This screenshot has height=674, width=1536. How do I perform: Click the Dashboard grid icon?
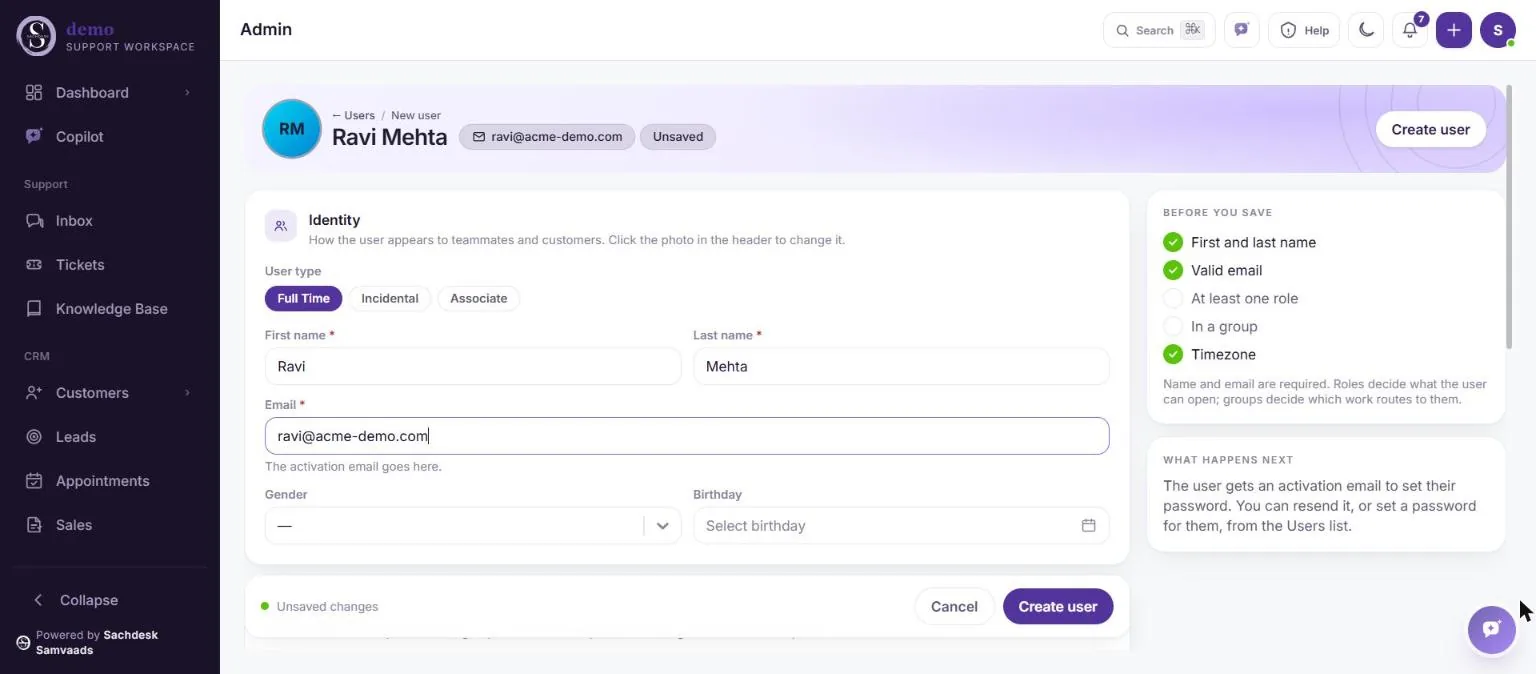point(34,93)
